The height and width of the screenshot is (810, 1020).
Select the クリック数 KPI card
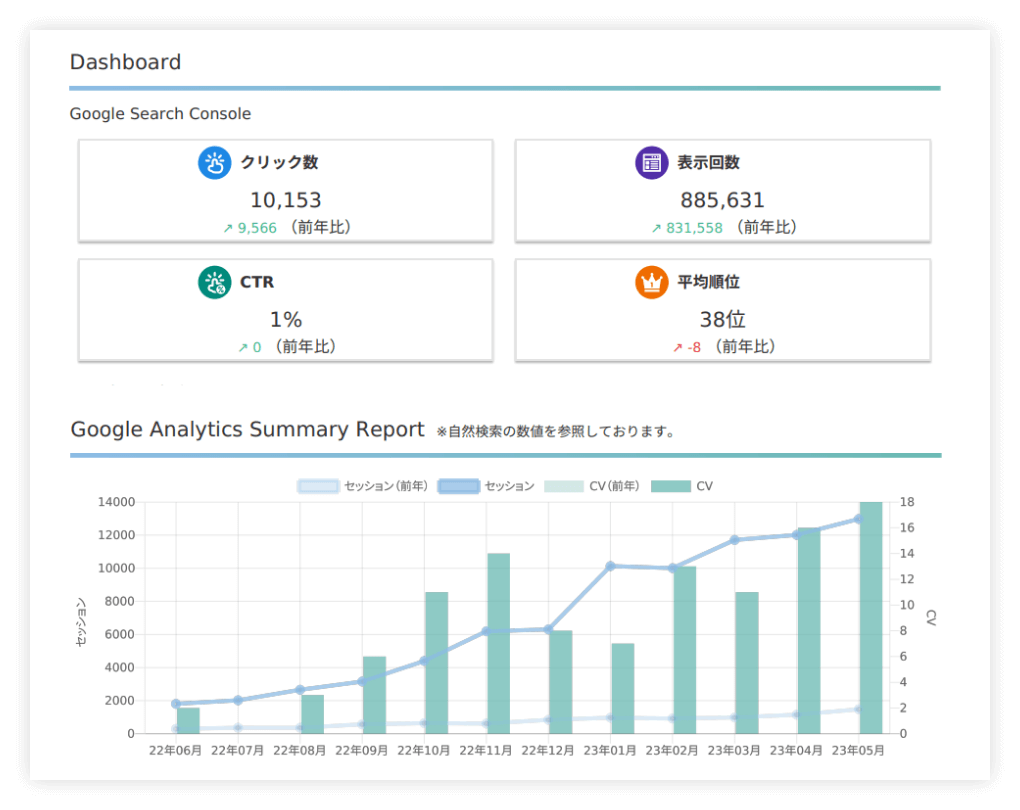click(284, 190)
